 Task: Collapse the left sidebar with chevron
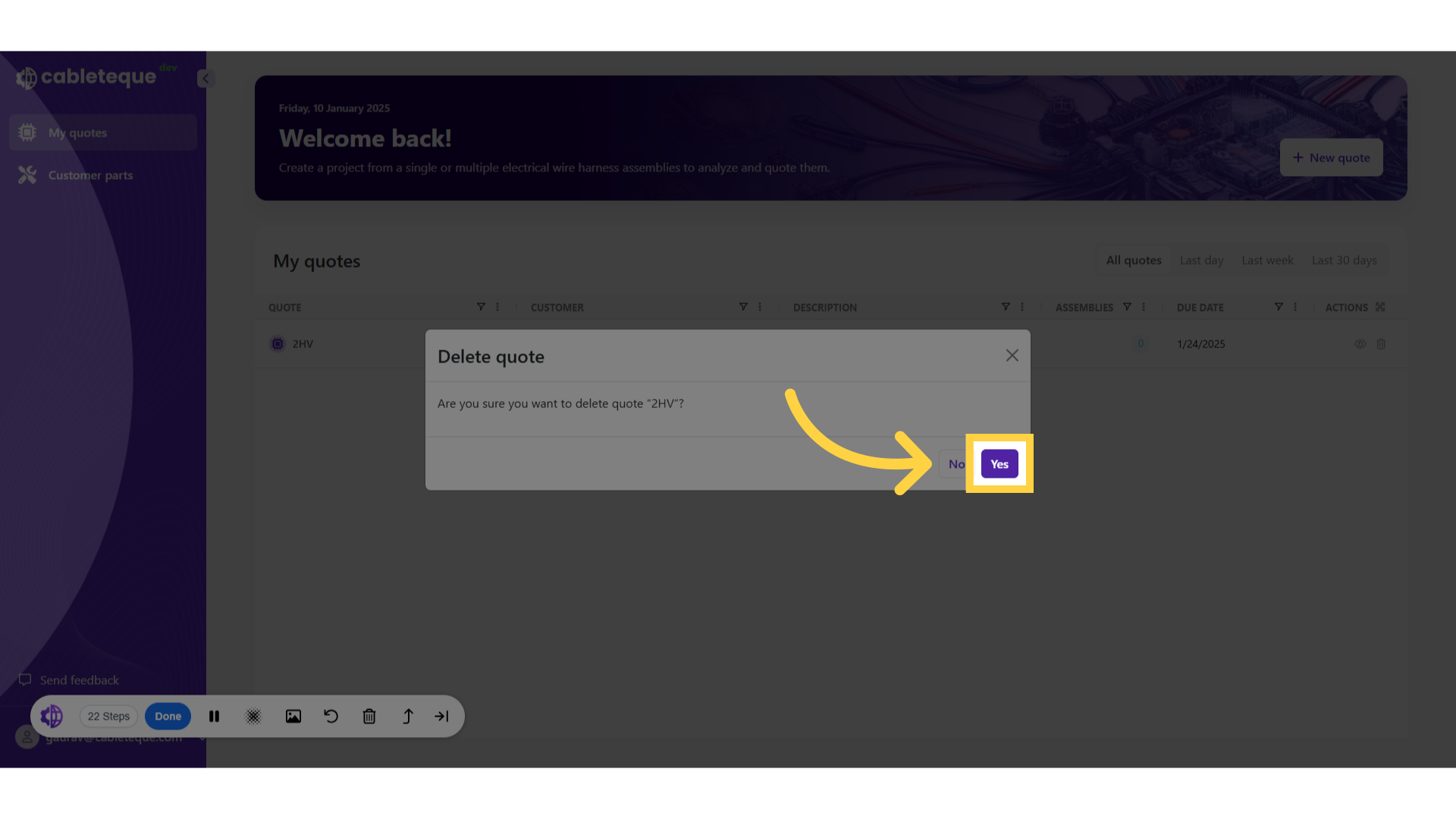206,78
